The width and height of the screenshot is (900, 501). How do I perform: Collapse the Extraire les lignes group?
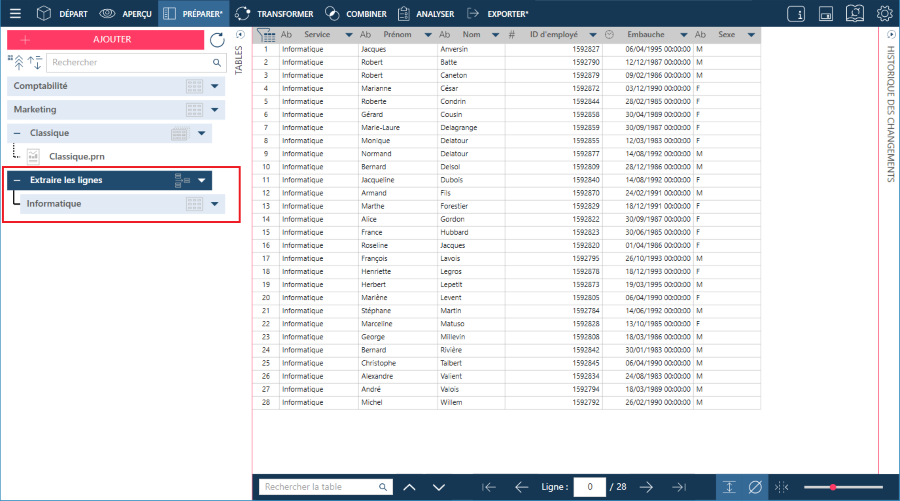(16, 180)
